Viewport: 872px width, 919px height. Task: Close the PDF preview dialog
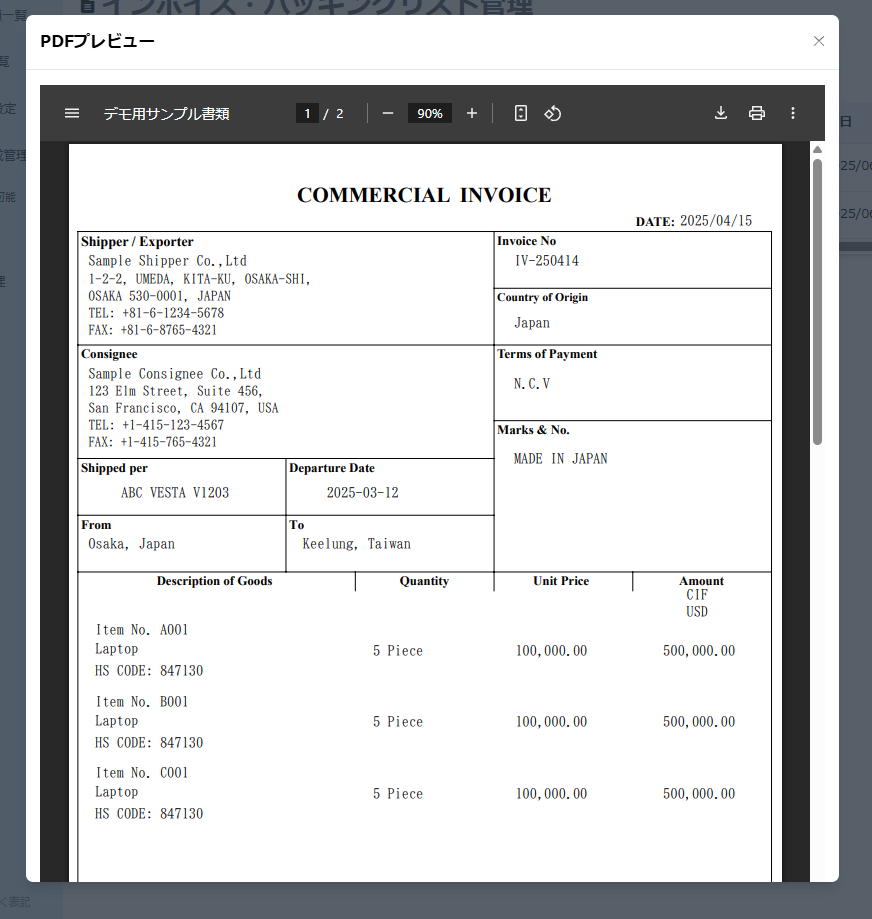coord(819,41)
